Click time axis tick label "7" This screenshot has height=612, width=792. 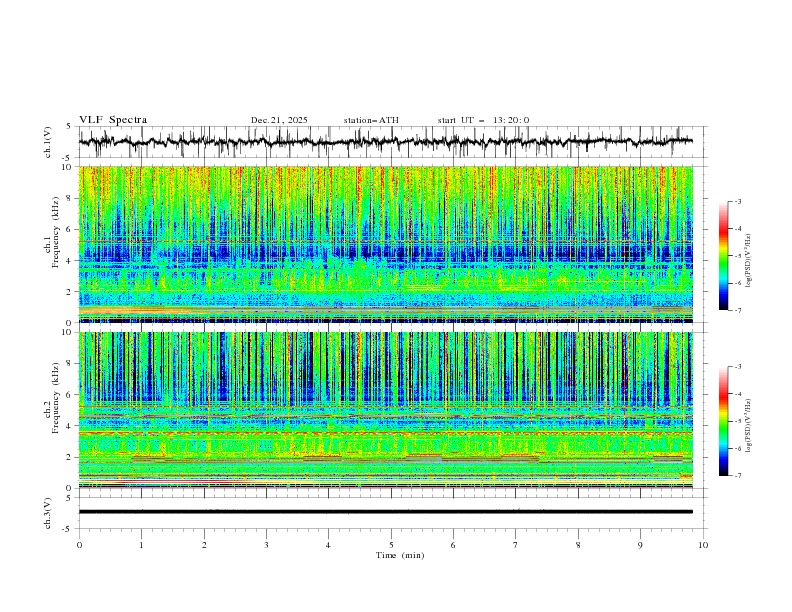[516, 545]
